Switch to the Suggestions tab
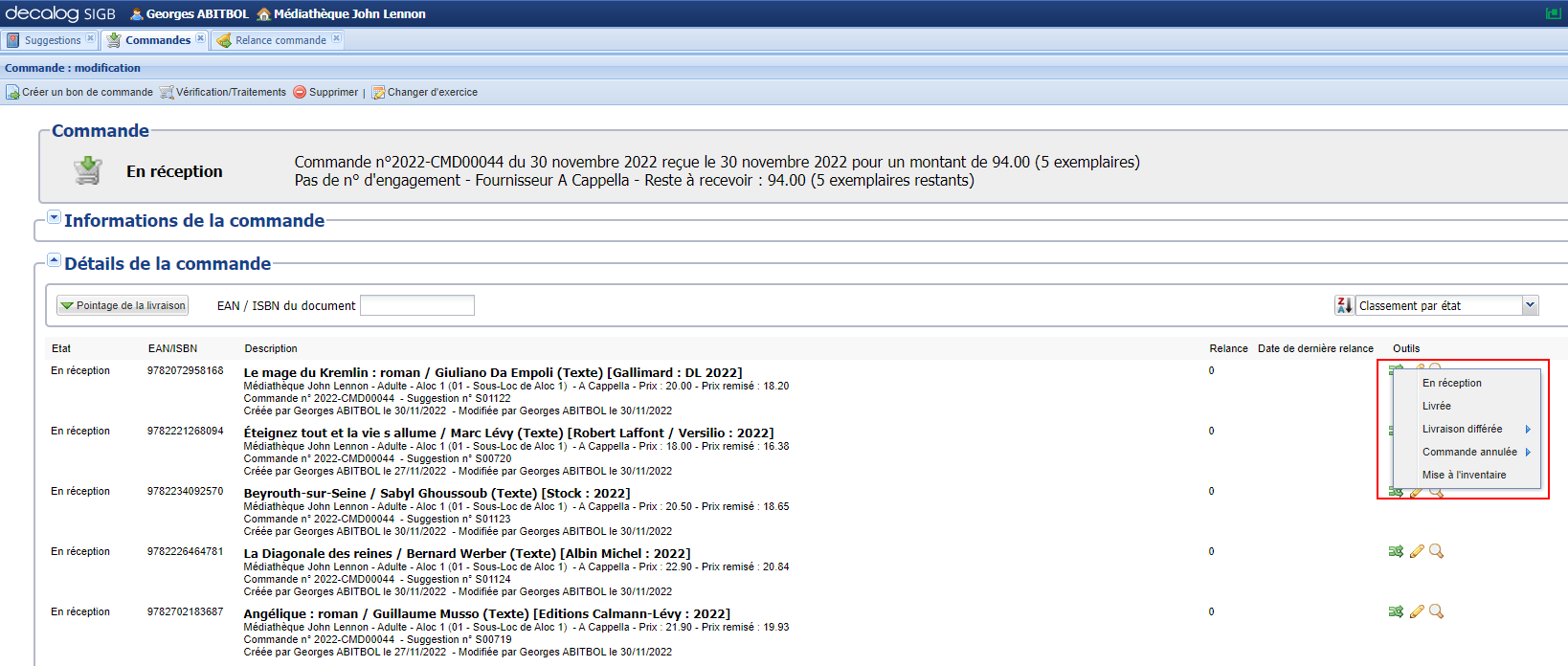The image size is (1568, 666). (53, 40)
